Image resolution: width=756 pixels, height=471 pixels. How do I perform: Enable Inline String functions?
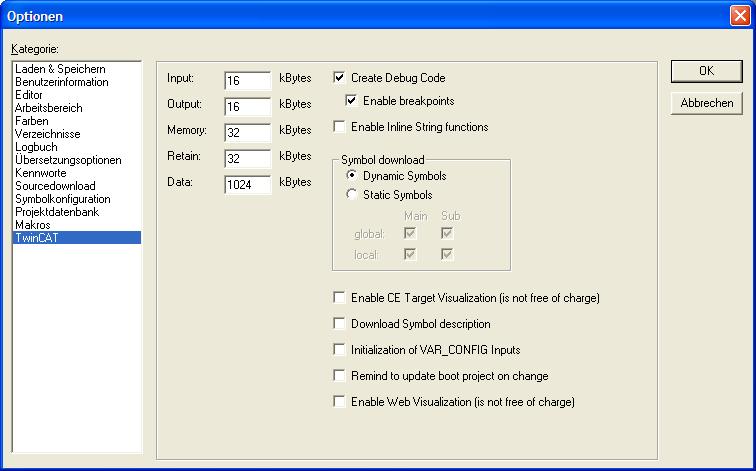[339, 127]
